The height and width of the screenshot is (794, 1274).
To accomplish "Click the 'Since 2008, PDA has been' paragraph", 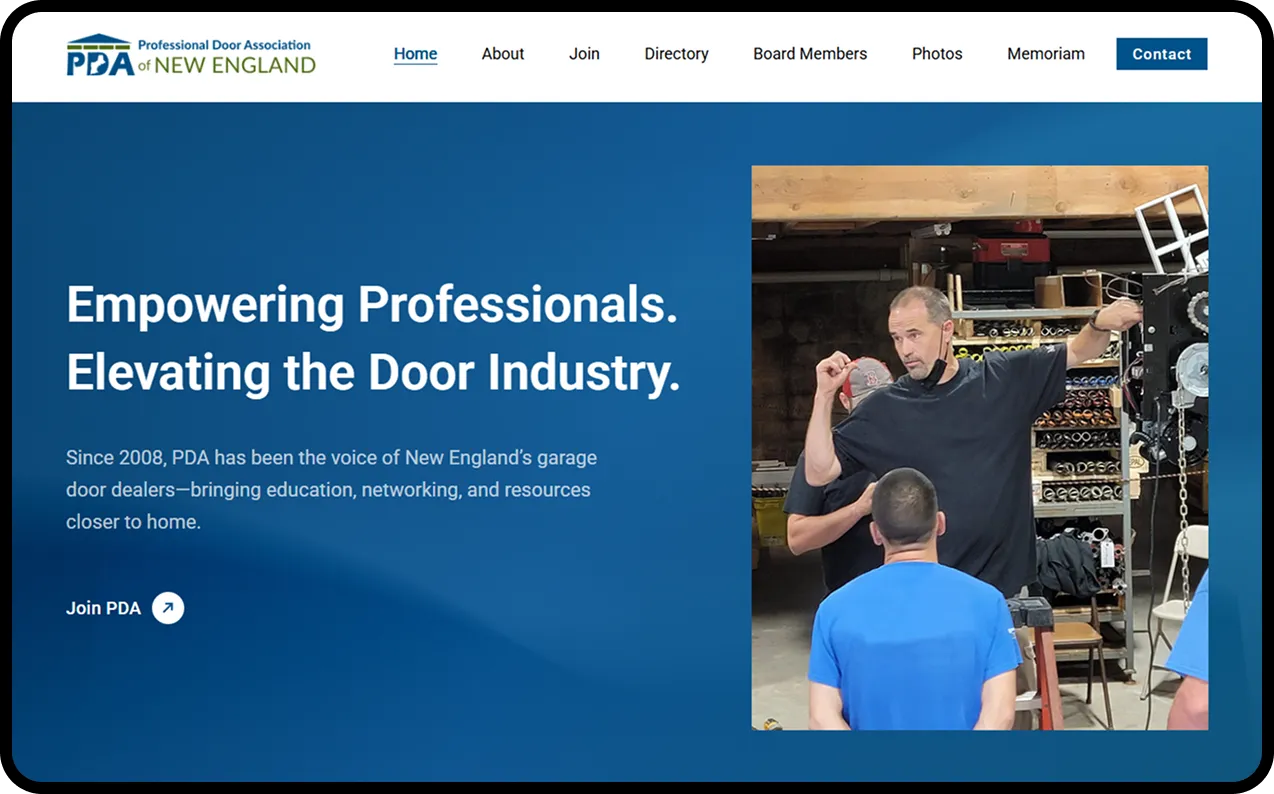I will pos(331,490).
